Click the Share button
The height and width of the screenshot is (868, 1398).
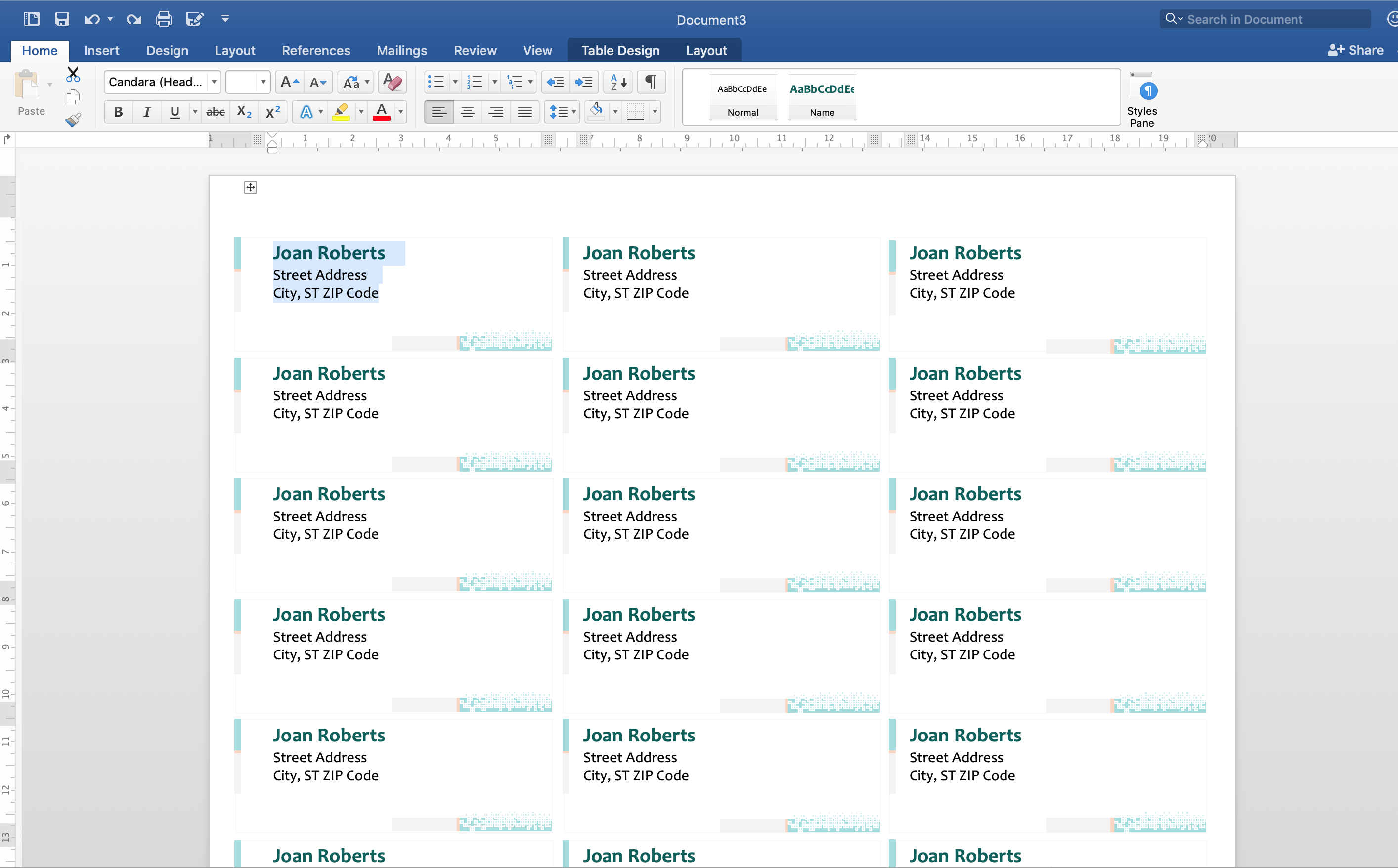coord(1357,50)
